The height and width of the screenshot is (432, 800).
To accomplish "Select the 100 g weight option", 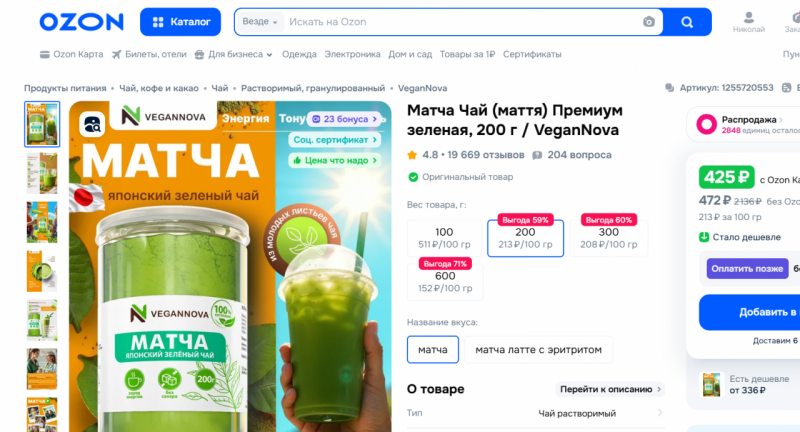I will pyautogui.click(x=444, y=238).
